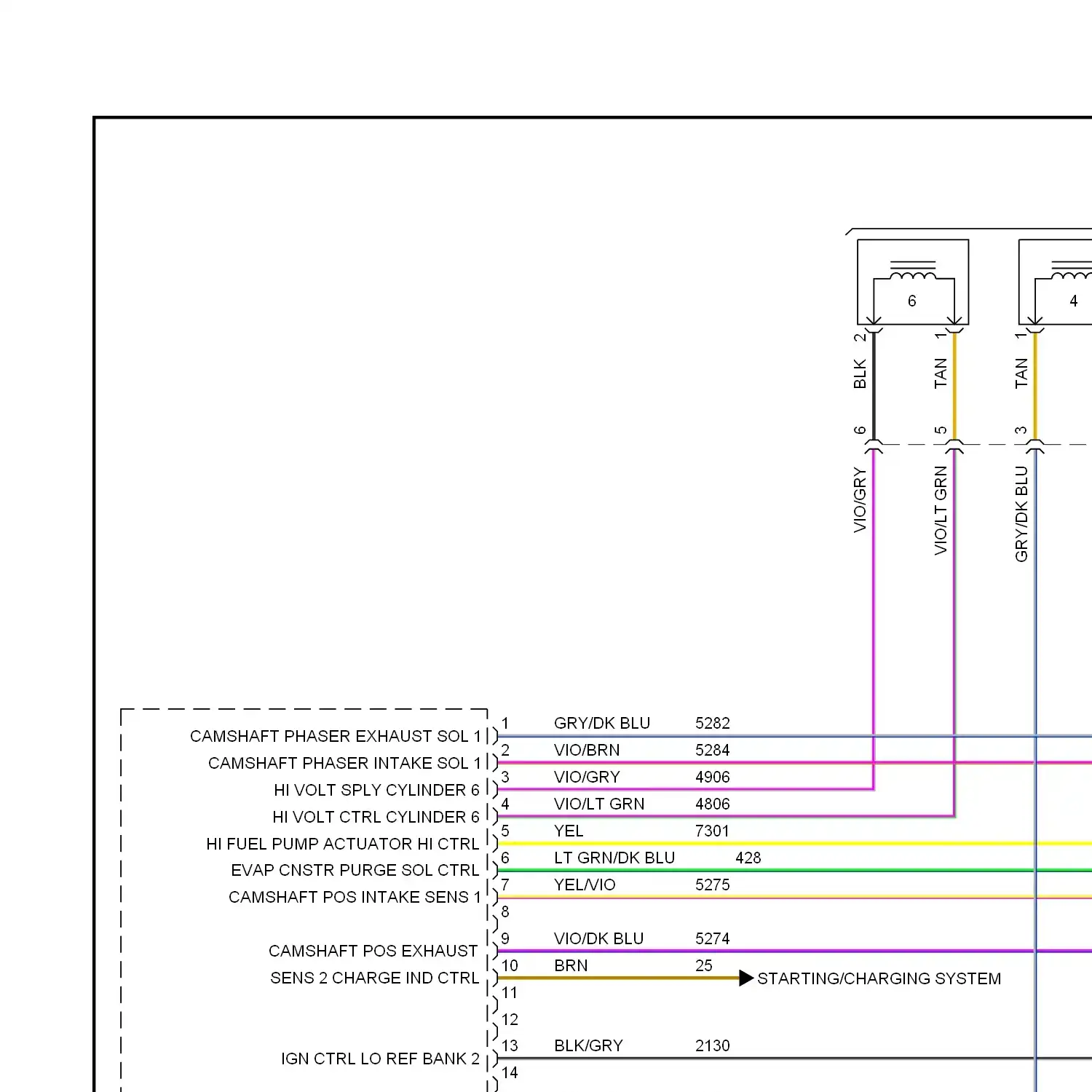Click connector pin number 12

pyautogui.click(x=510, y=1019)
